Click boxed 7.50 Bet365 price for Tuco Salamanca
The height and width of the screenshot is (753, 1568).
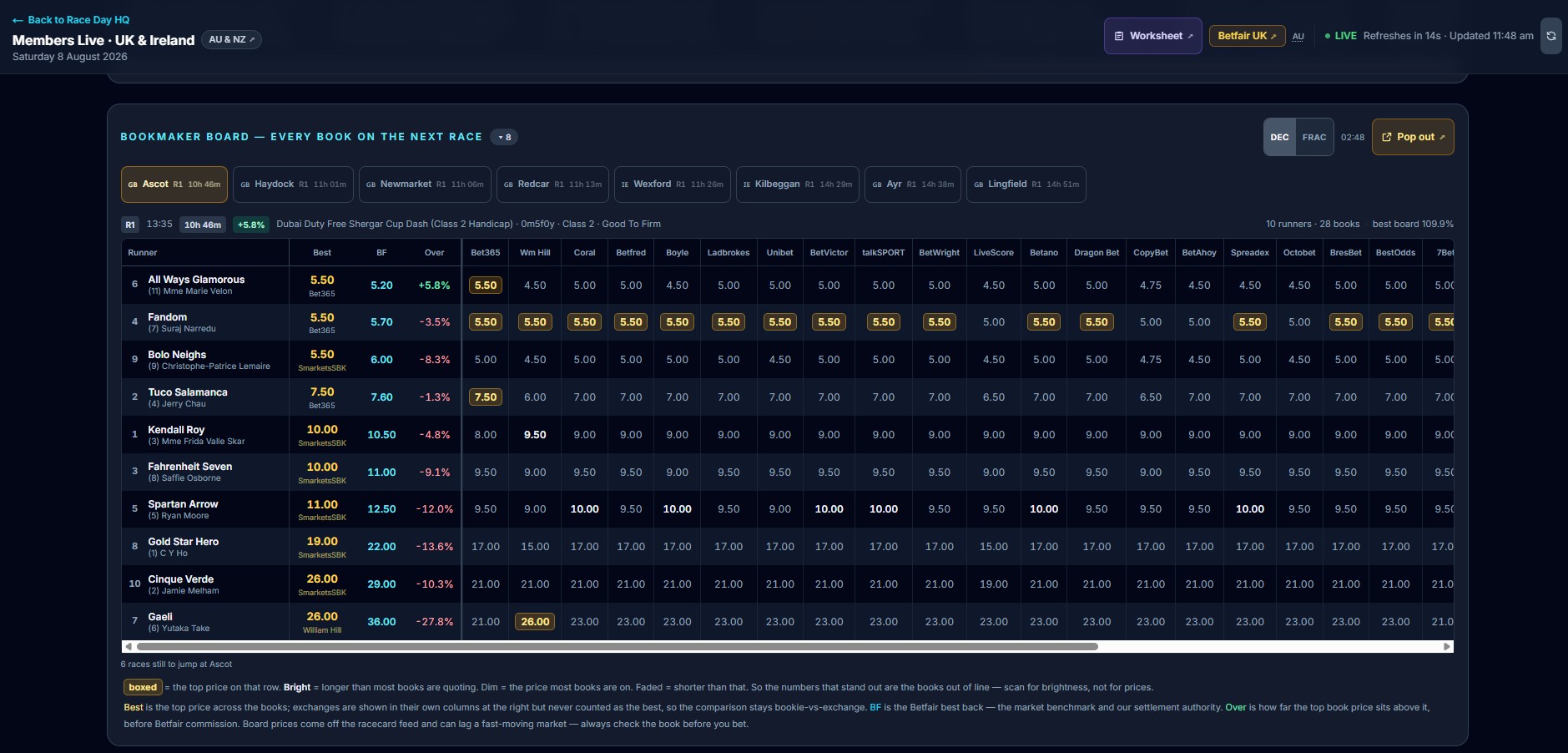pyautogui.click(x=486, y=397)
